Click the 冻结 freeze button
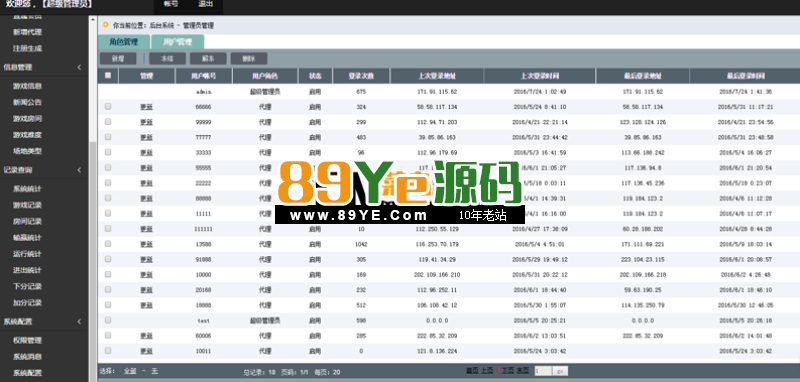This screenshot has height=382, width=800. pos(167,59)
